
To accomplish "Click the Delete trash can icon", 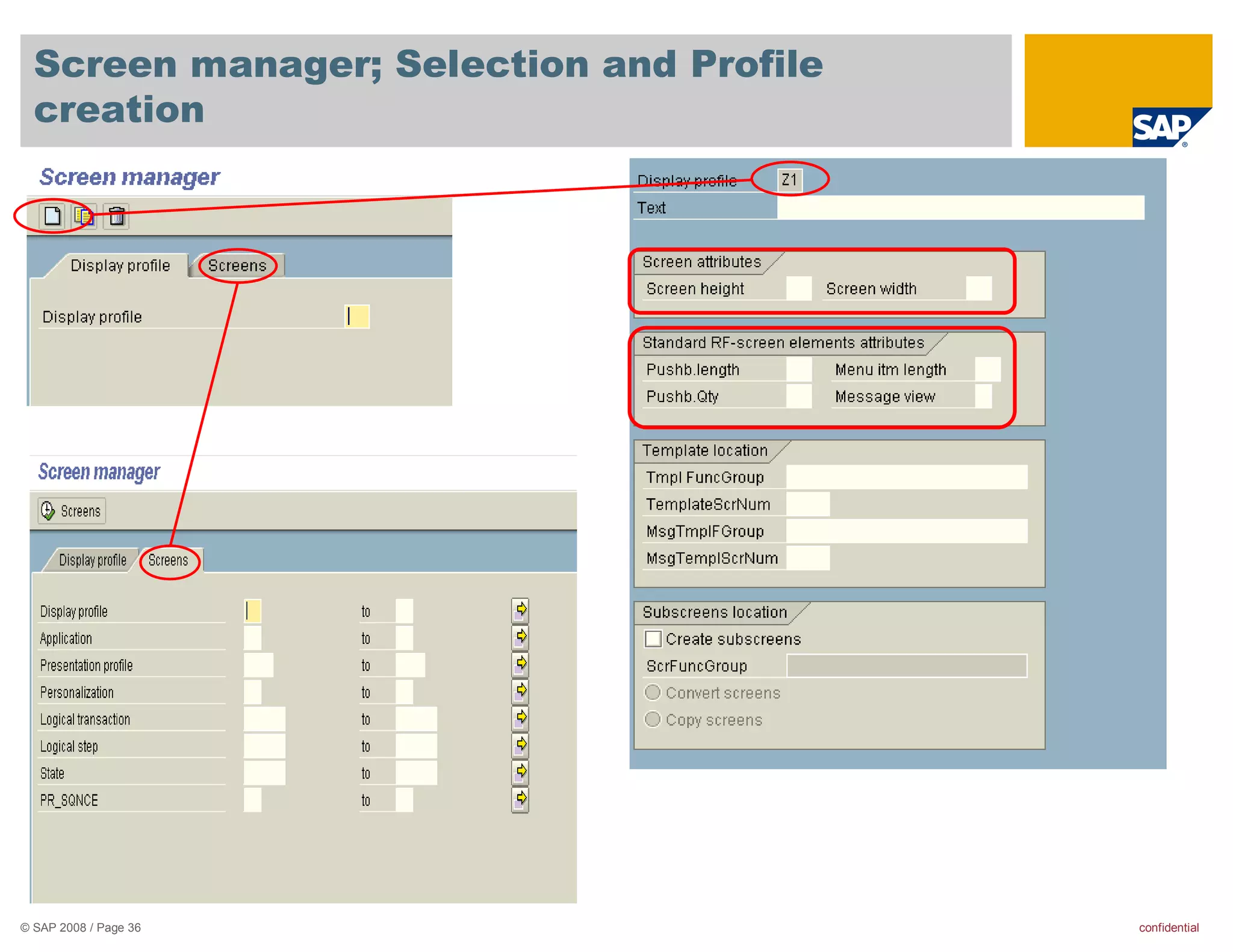I will [116, 216].
